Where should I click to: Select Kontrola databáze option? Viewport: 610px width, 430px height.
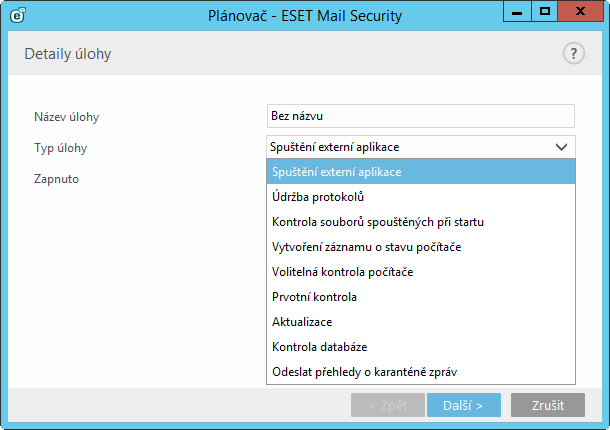(x=421, y=347)
